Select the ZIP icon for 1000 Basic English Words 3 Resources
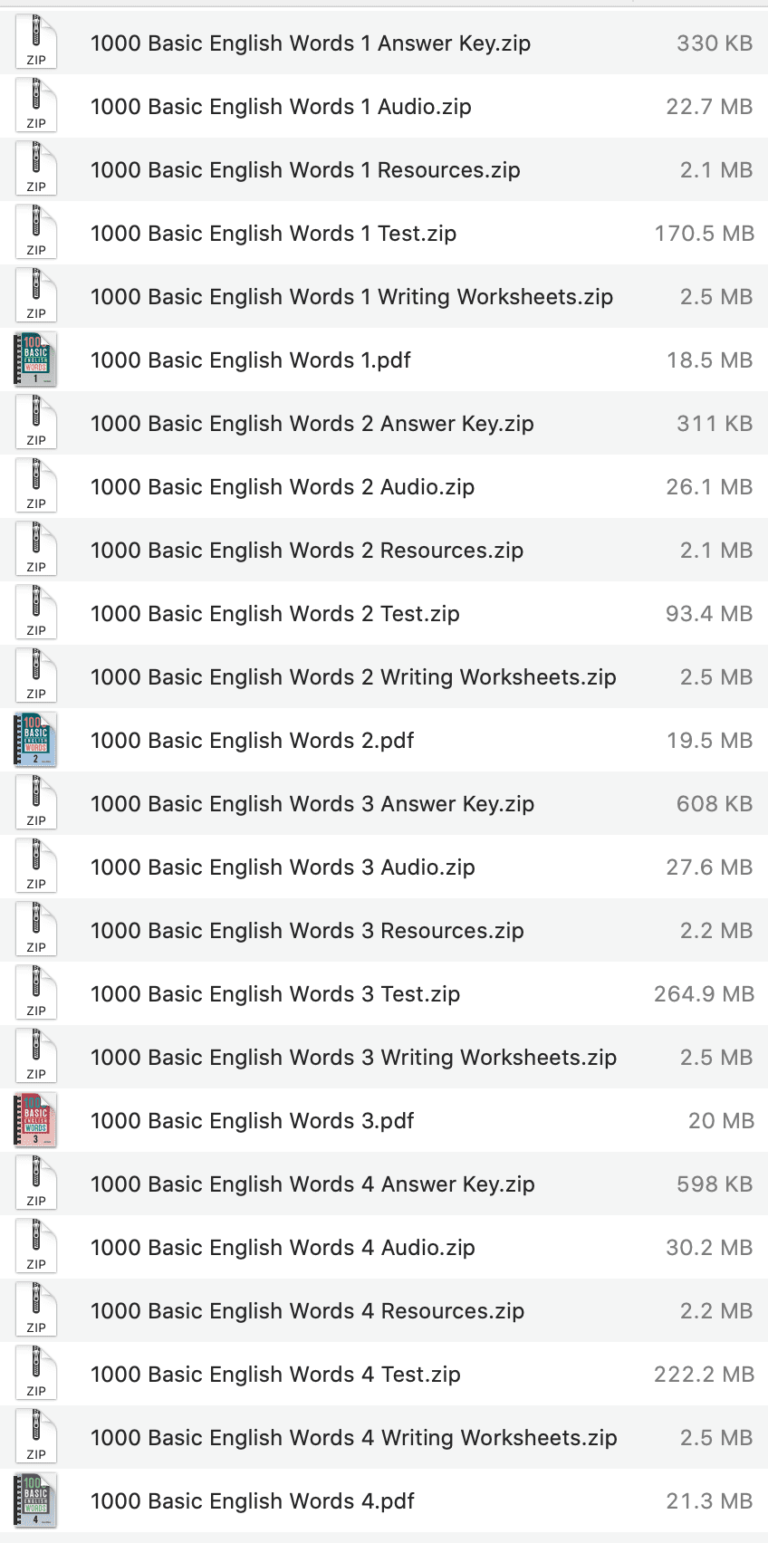Viewport: 768px width, 1543px height. pos(37,930)
